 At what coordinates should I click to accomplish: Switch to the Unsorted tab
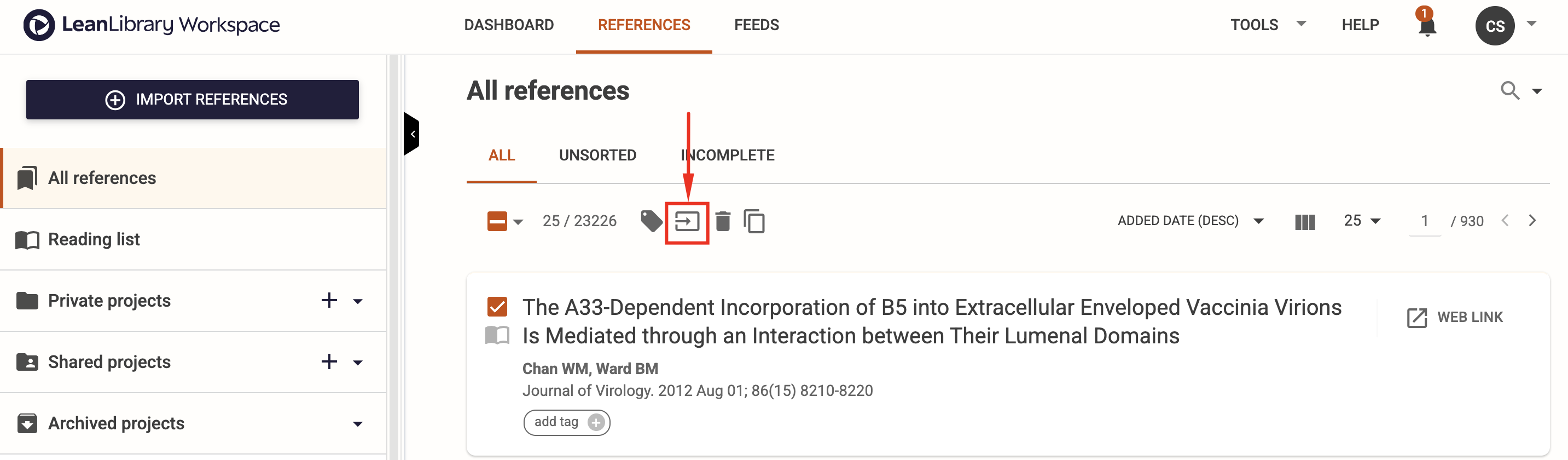point(597,156)
